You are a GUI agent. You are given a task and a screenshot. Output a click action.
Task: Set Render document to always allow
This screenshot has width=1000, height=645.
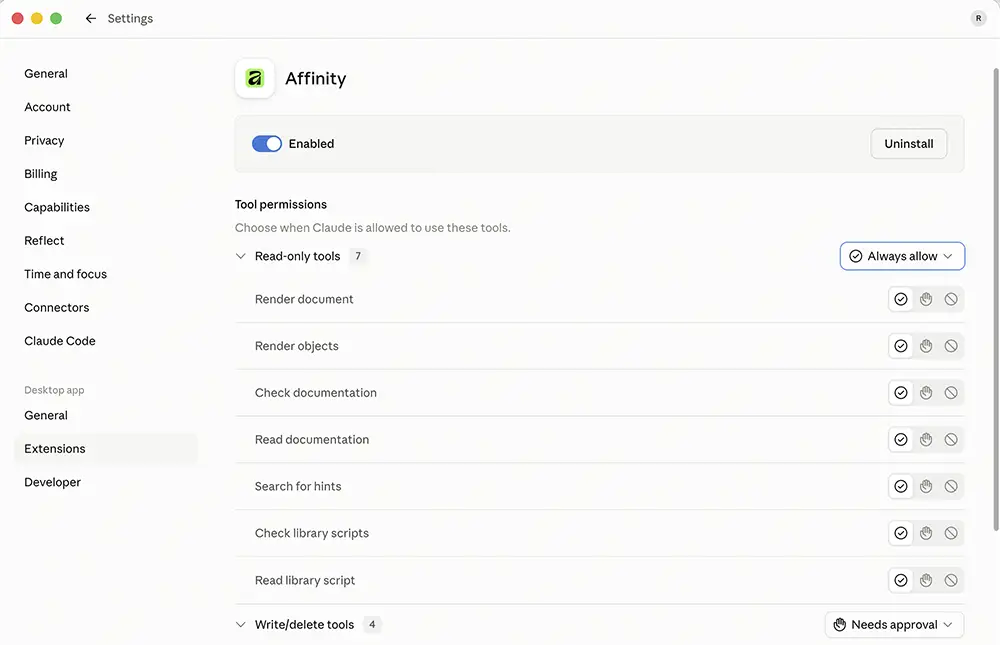pos(901,299)
